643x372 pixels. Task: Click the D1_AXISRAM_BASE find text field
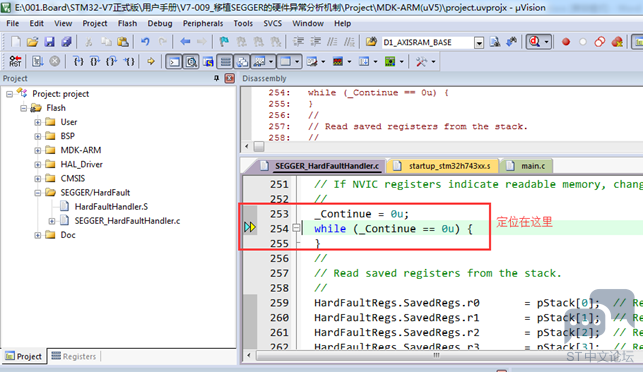428,42
